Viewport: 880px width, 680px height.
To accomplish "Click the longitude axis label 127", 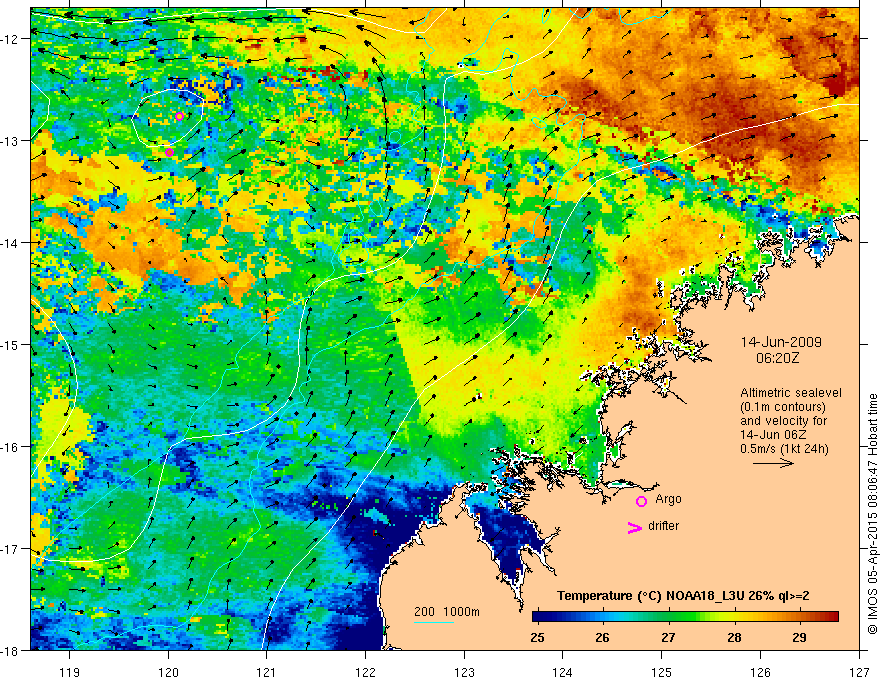I will (859, 672).
